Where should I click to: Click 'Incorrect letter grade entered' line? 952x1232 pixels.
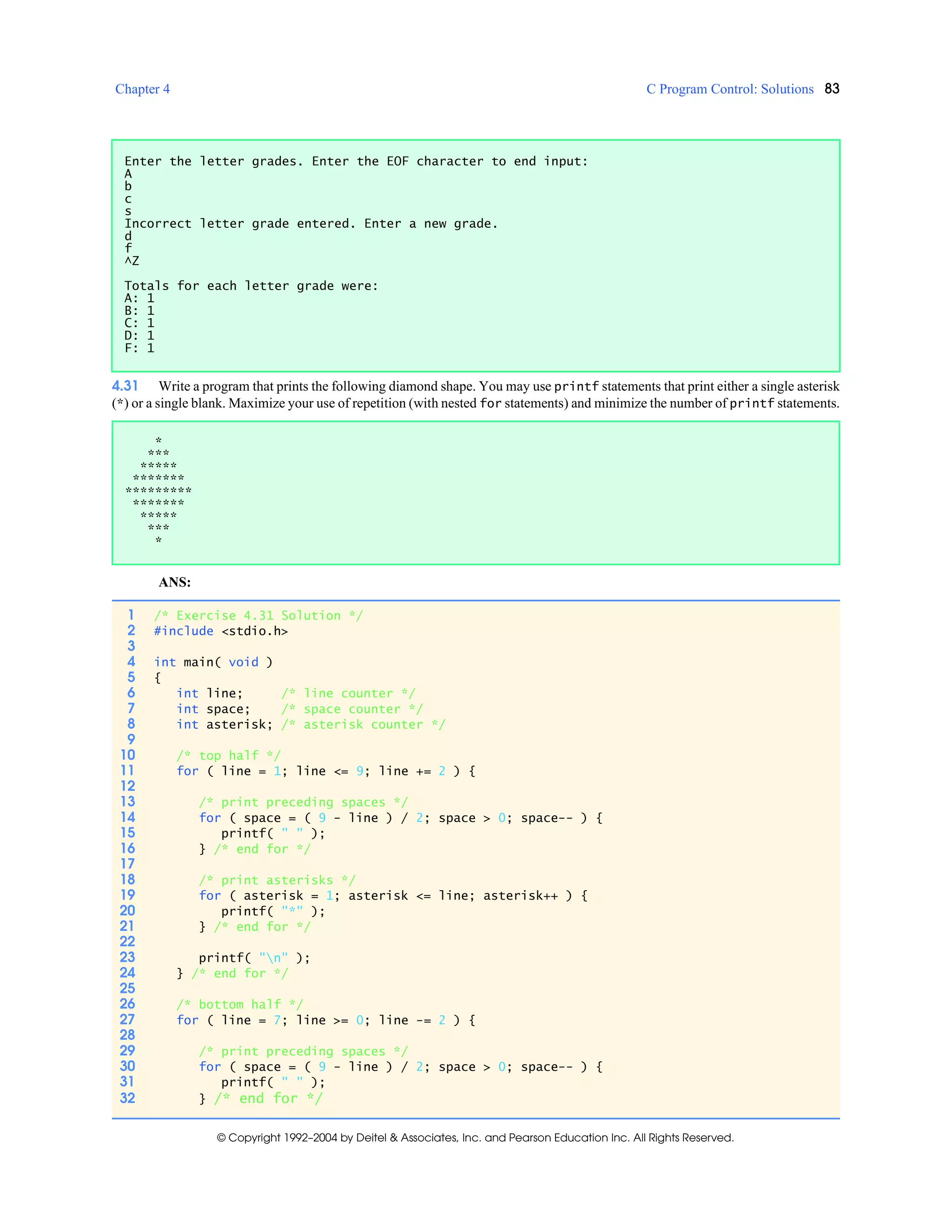tap(311, 223)
